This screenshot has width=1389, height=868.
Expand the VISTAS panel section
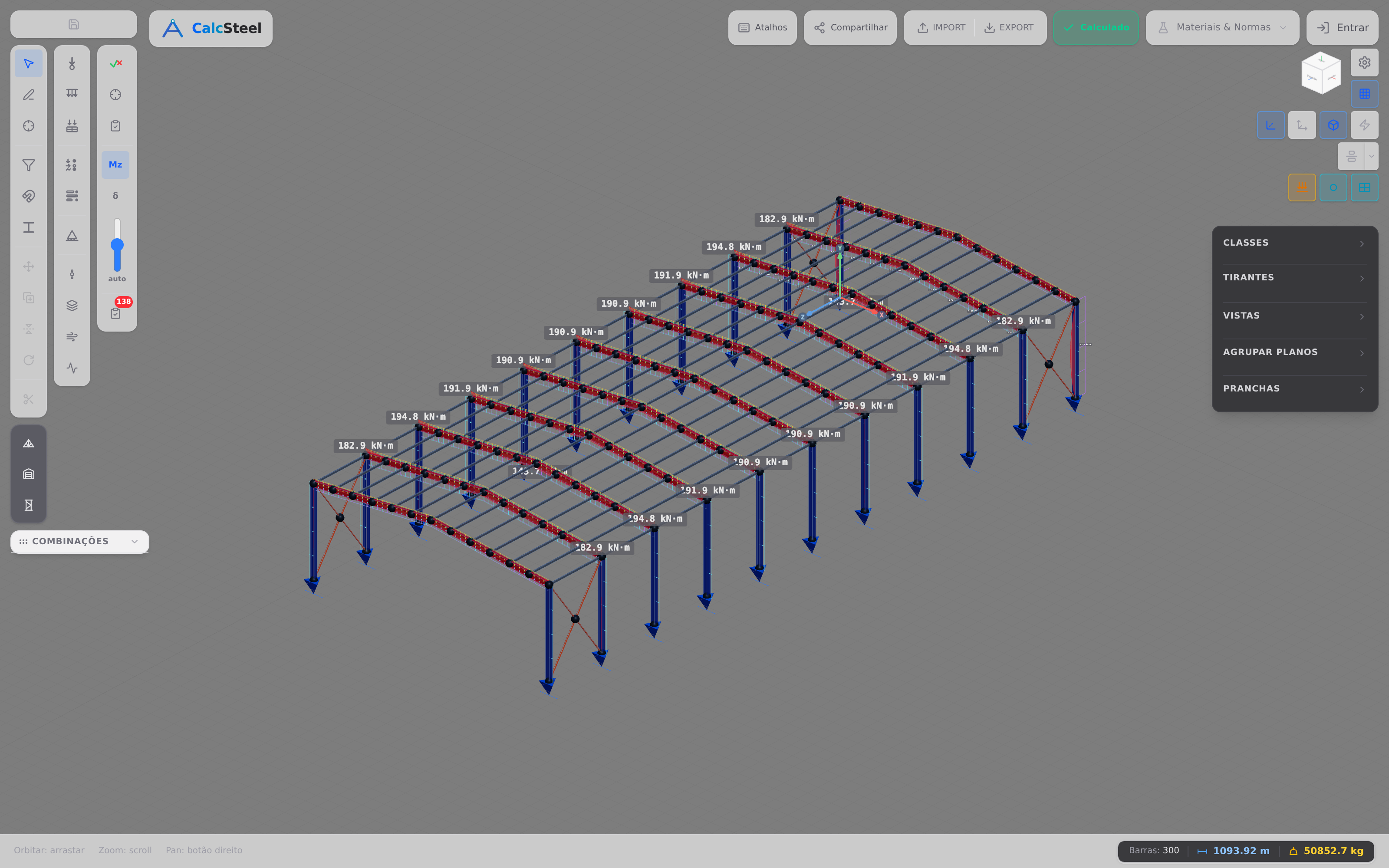(1294, 316)
